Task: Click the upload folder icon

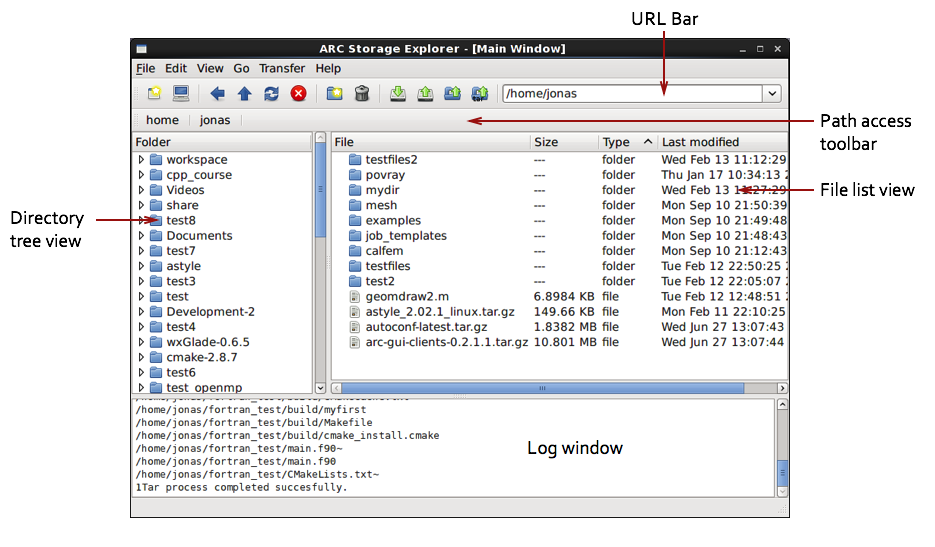Action: click(x=453, y=94)
